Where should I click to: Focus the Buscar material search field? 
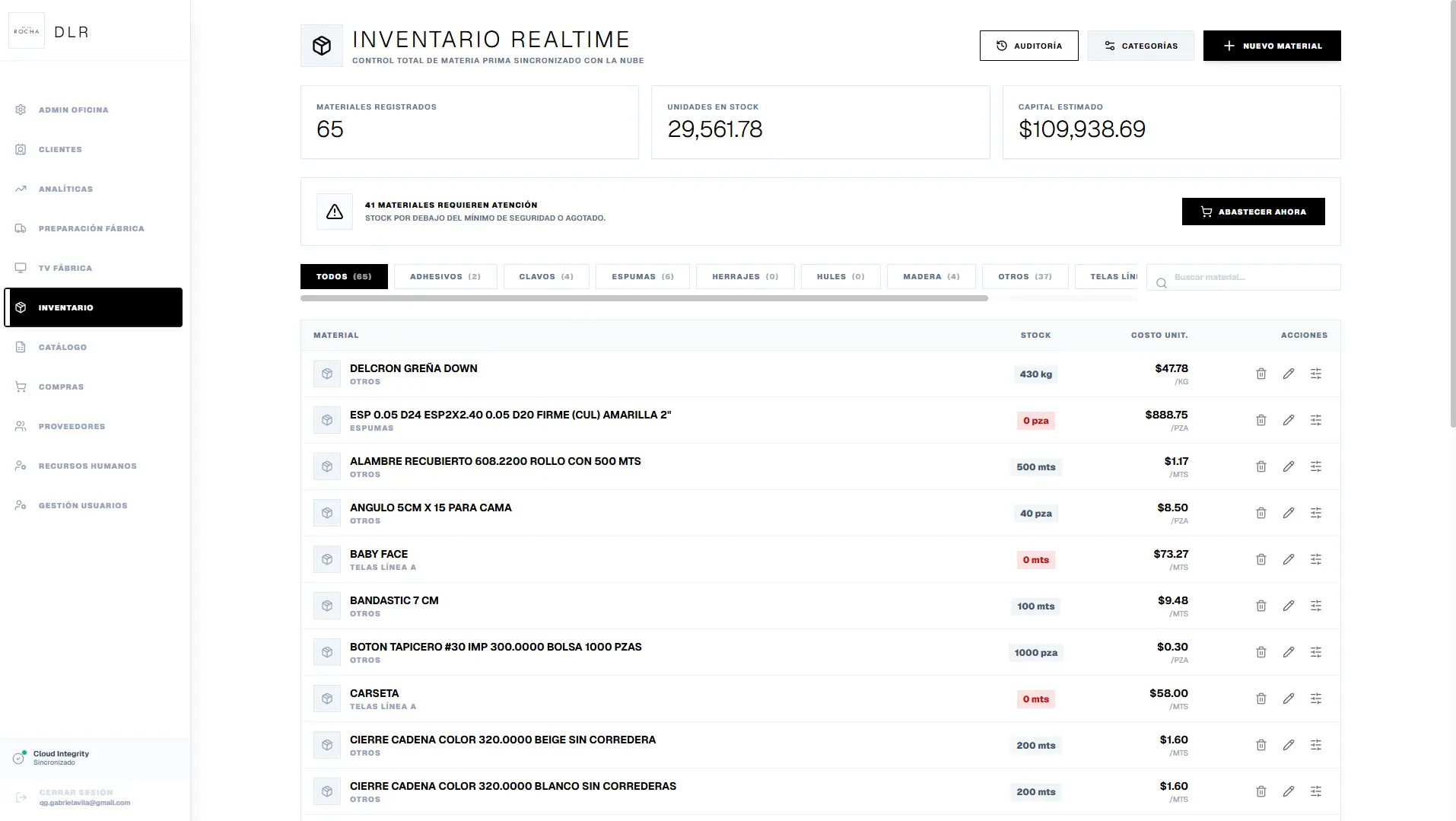1243,277
